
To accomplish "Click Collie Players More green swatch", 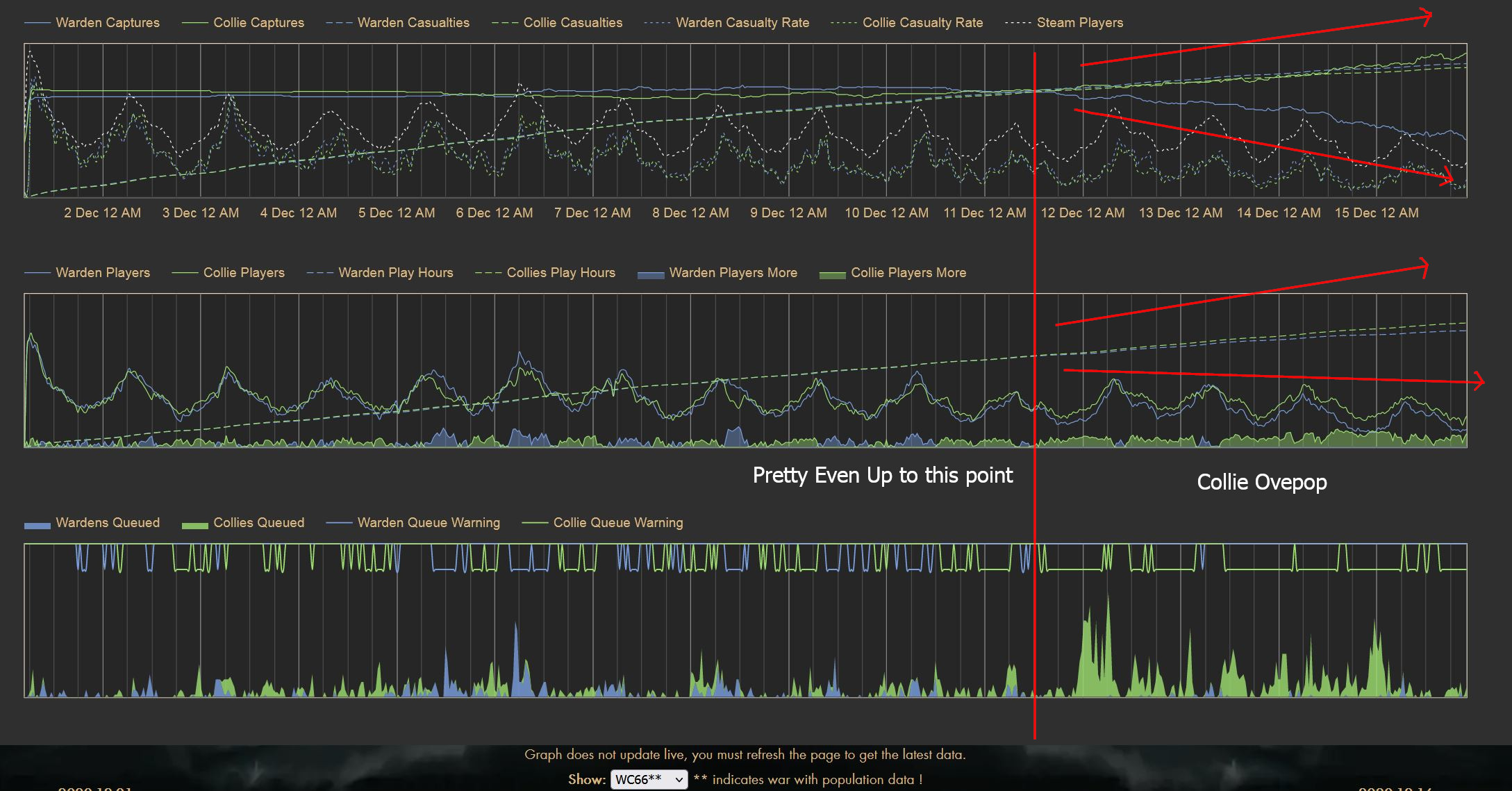I will [833, 274].
